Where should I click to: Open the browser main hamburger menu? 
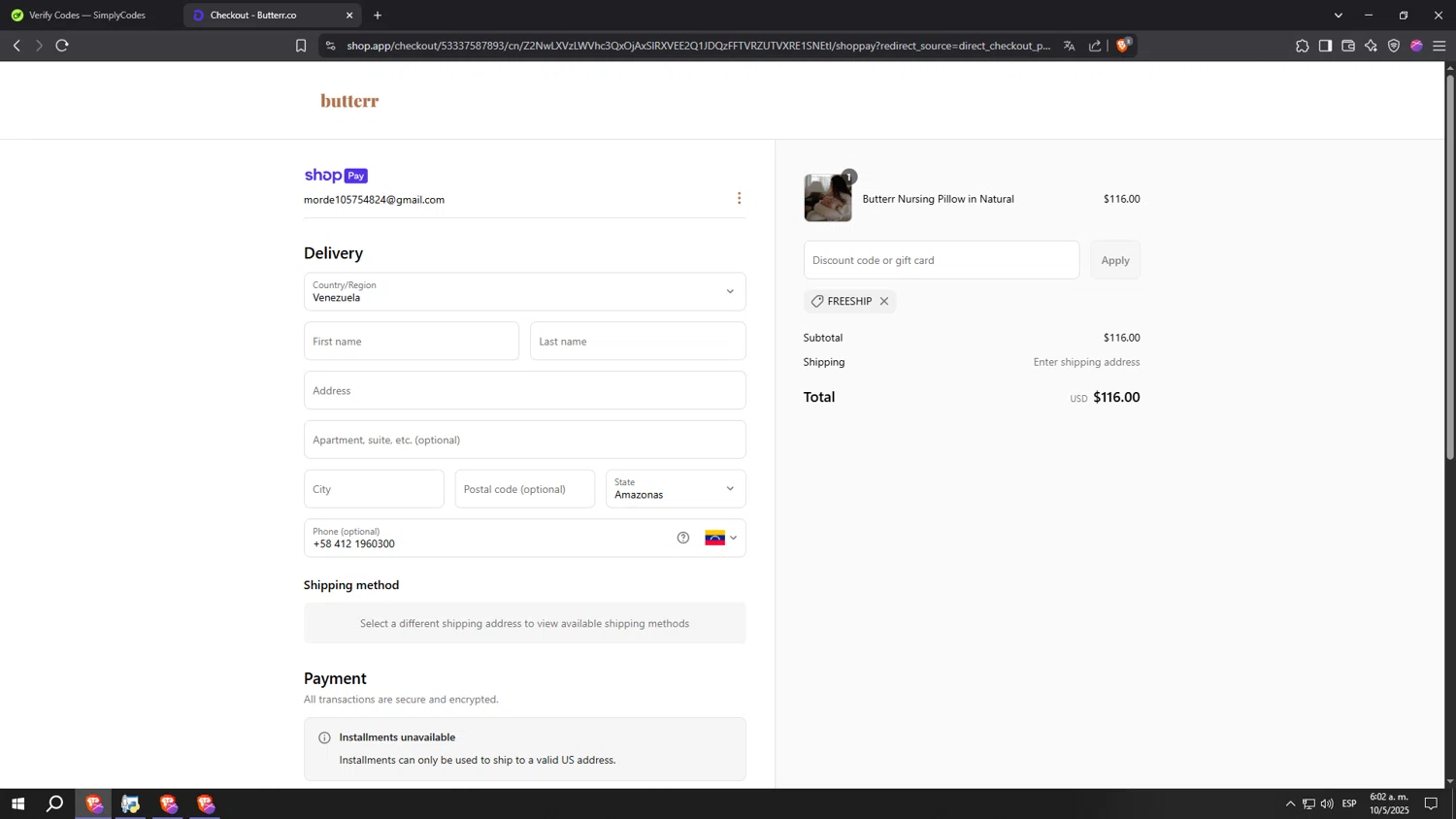click(1439, 46)
